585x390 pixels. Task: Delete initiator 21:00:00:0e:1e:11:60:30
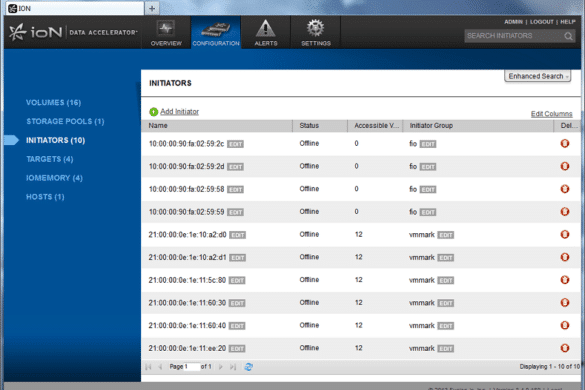click(x=565, y=303)
